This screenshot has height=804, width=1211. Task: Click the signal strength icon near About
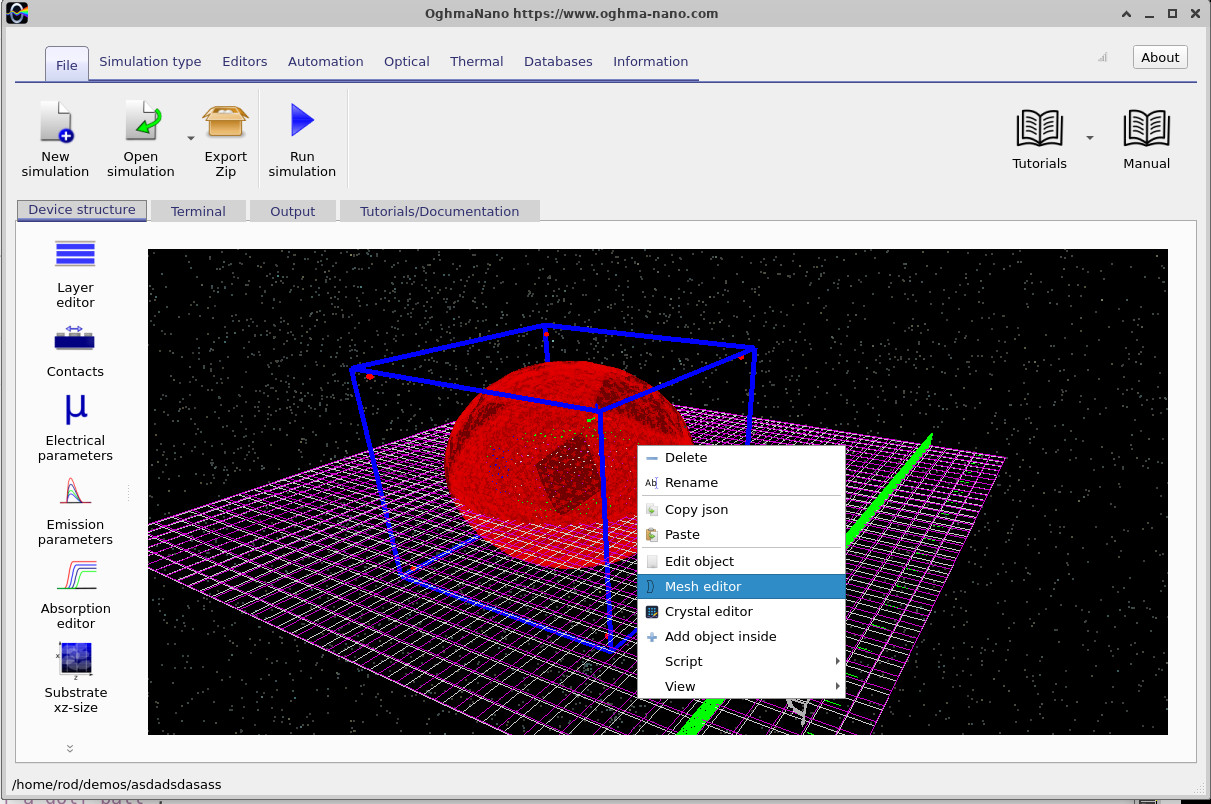(x=1103, y=57)
